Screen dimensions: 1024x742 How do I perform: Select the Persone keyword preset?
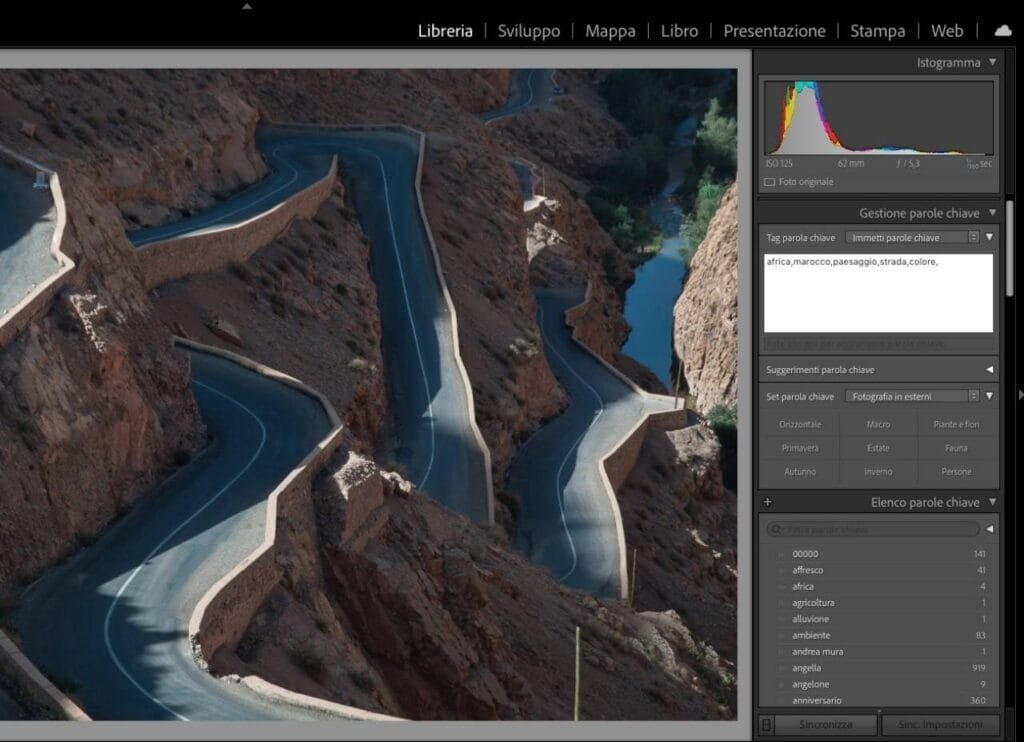pos(956,471)
